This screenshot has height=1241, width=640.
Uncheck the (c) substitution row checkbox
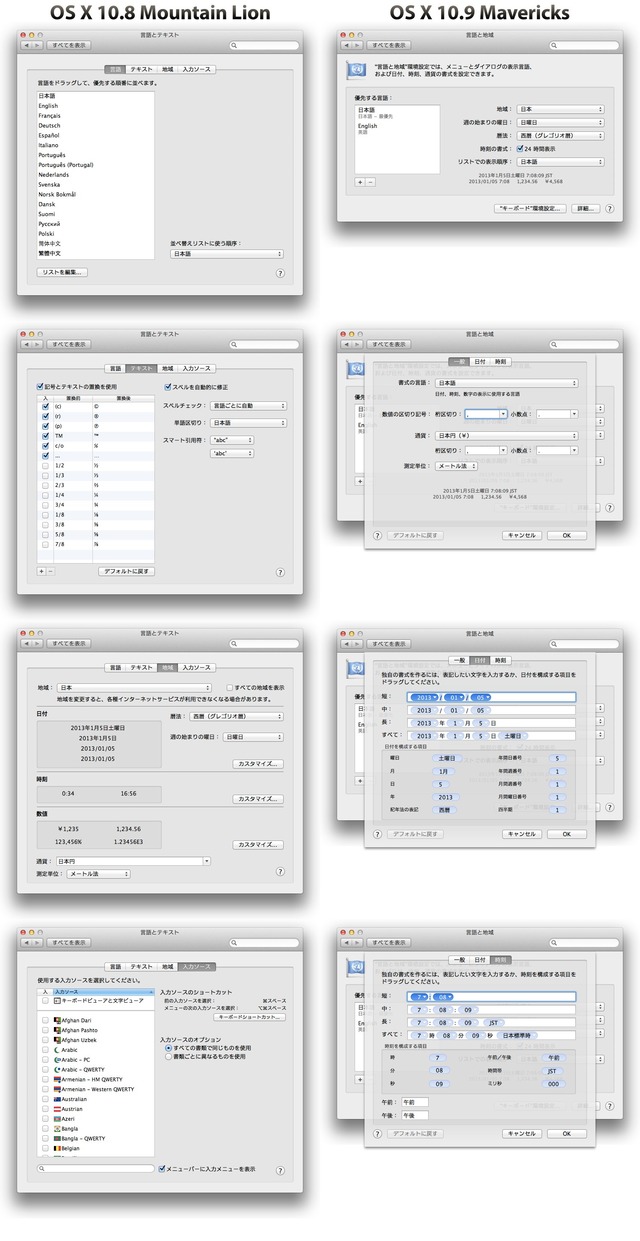coord(45,408)
